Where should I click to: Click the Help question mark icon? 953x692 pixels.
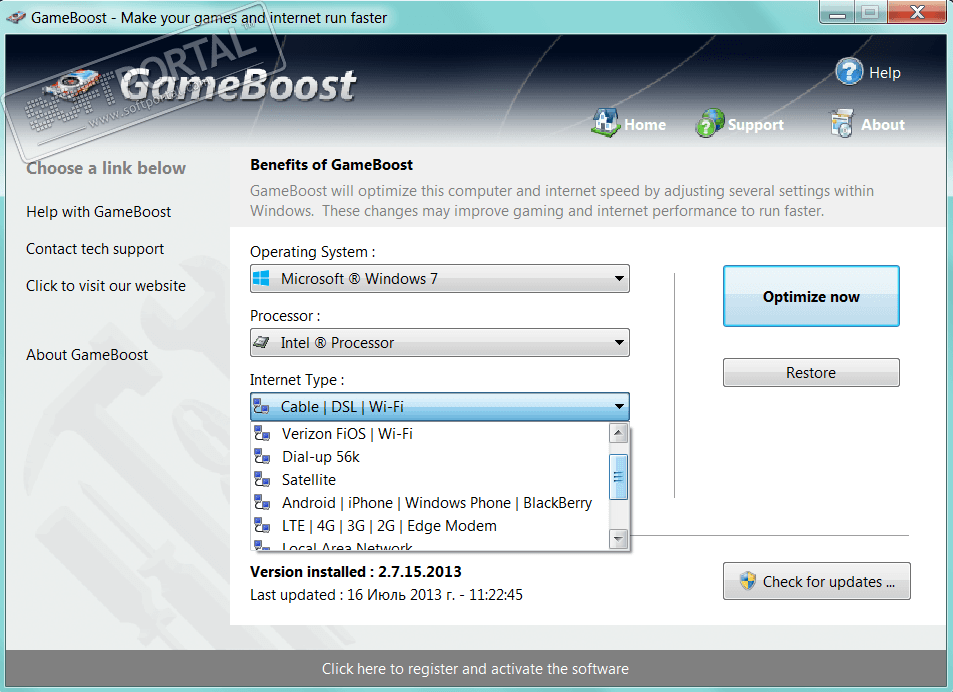(x=848, y=72)
